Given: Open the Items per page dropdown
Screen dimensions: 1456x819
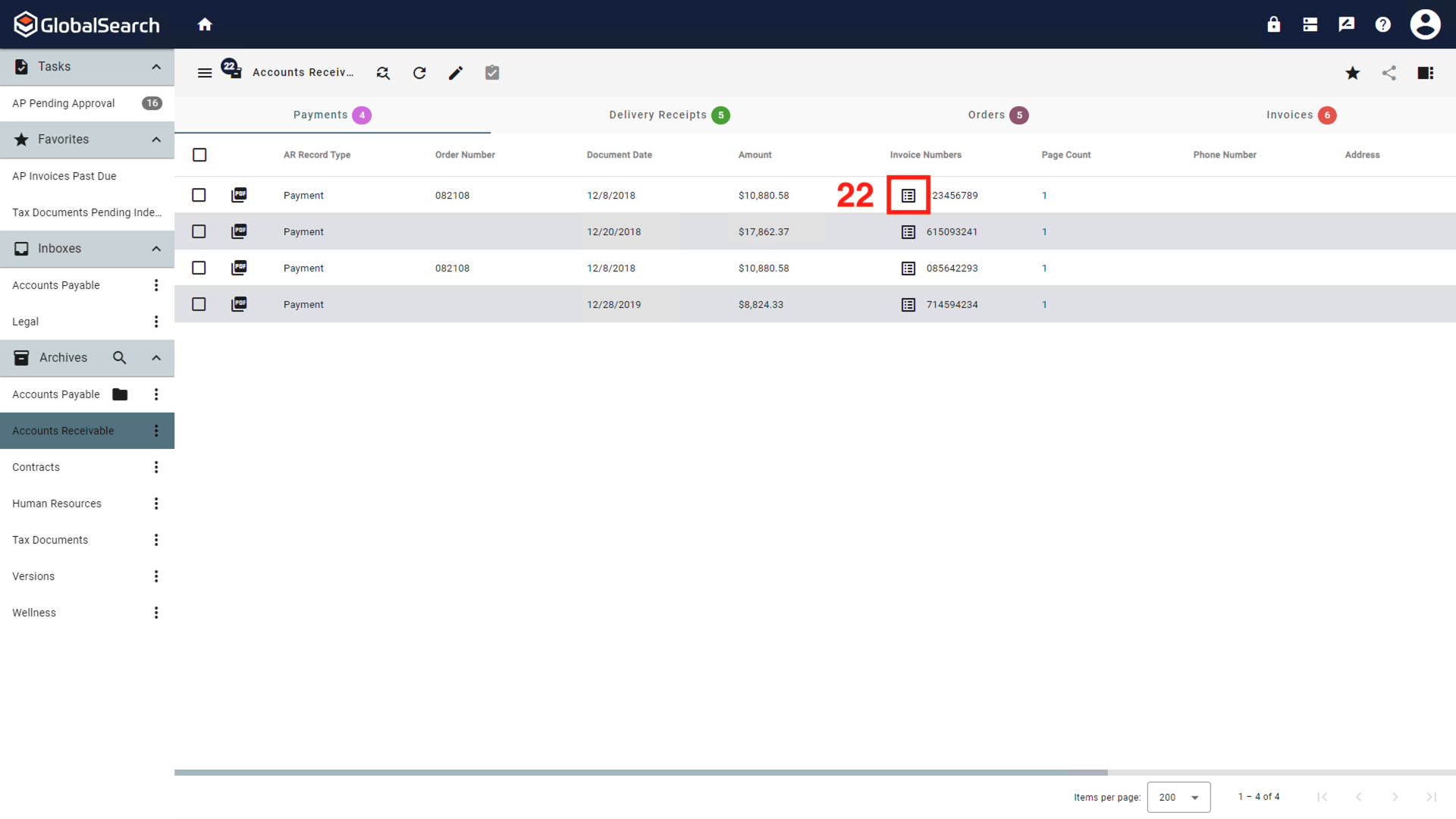Looking at the screenshot, I should click(x=1178, y=797).
